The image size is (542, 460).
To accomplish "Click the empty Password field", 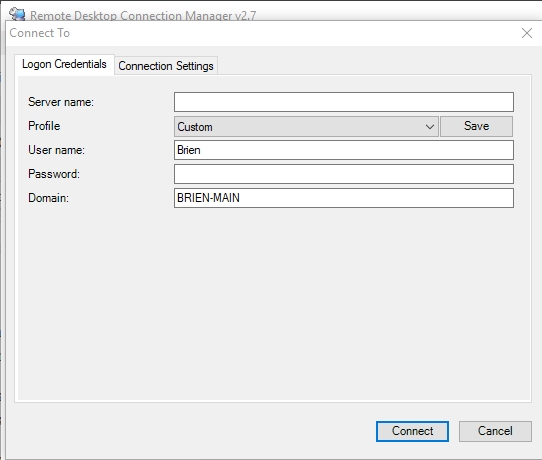I will 344,174.
